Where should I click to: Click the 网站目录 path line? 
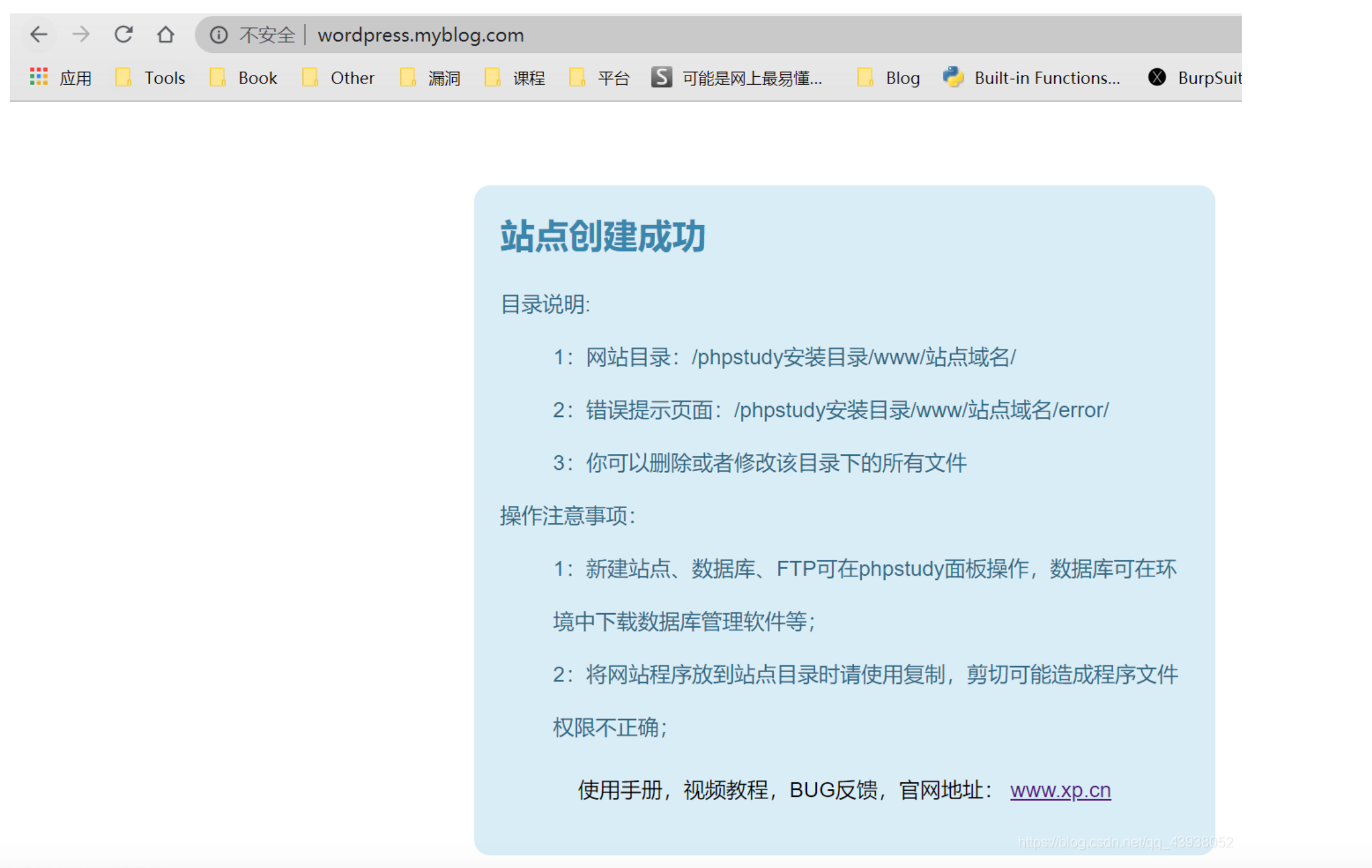(x=785, y=357)
